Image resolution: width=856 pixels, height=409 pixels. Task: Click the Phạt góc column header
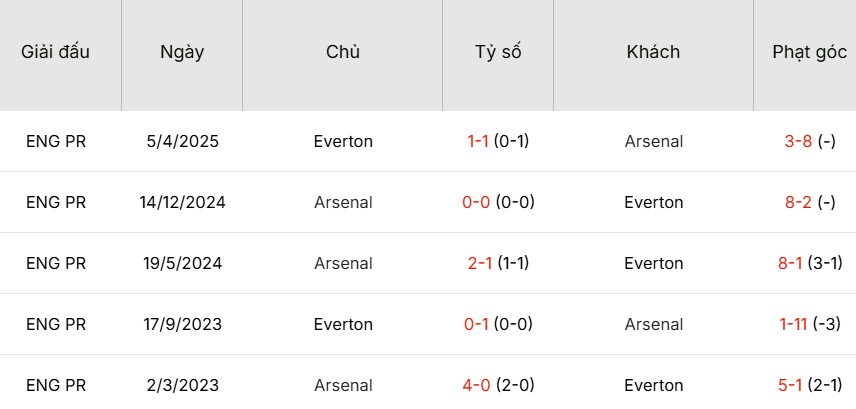[809, 53]
